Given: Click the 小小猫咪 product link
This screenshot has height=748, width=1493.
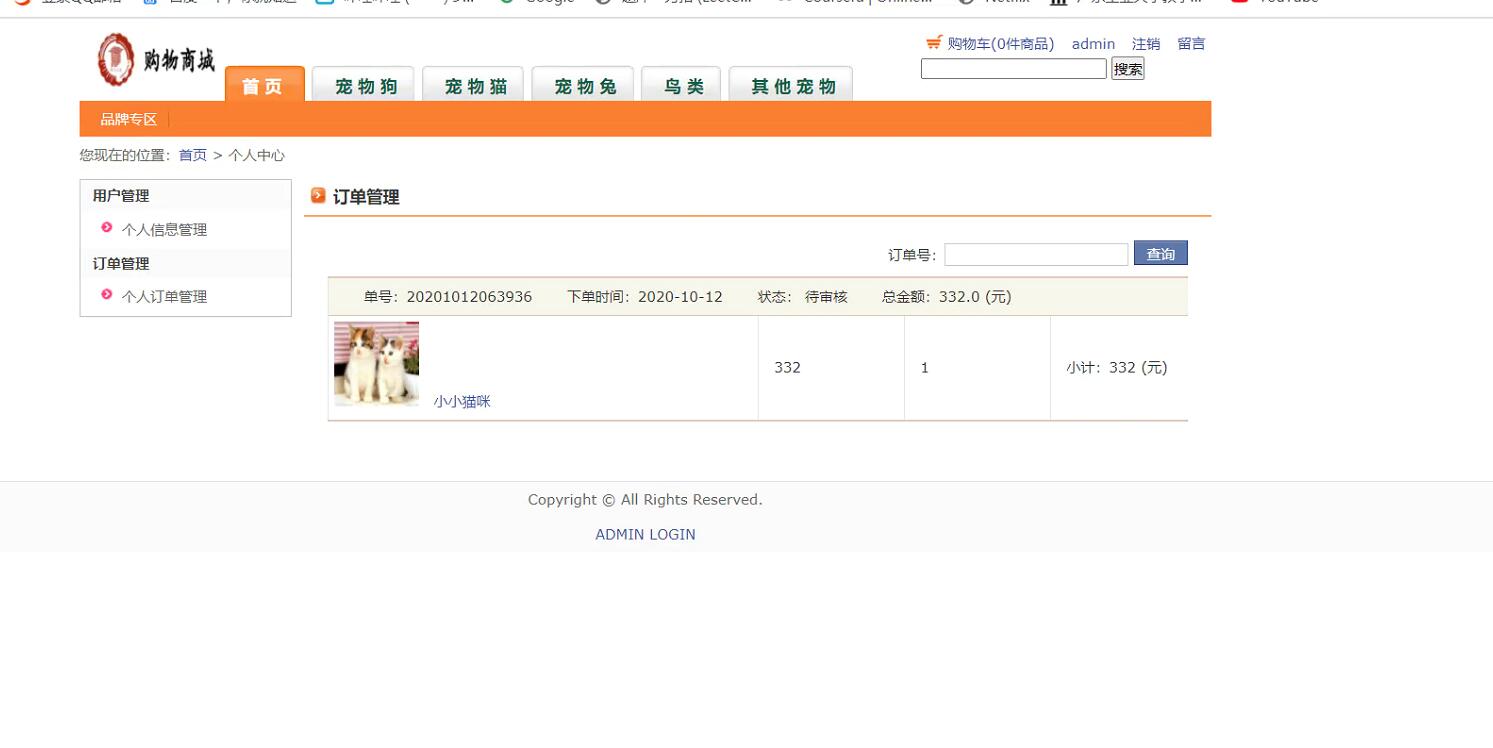Looking at the screenshot, I should point(462,402).
